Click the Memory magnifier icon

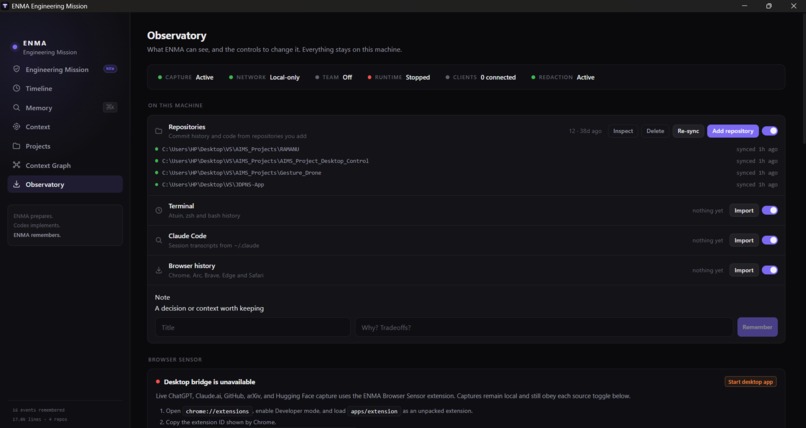pos(16,107)
